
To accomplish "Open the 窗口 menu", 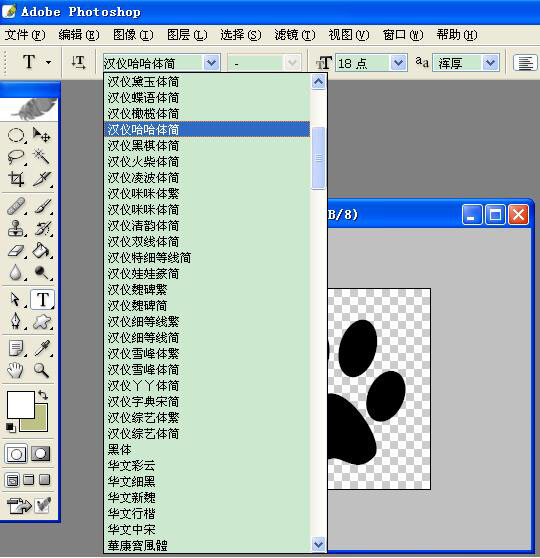I will click(x=403, y=35).
